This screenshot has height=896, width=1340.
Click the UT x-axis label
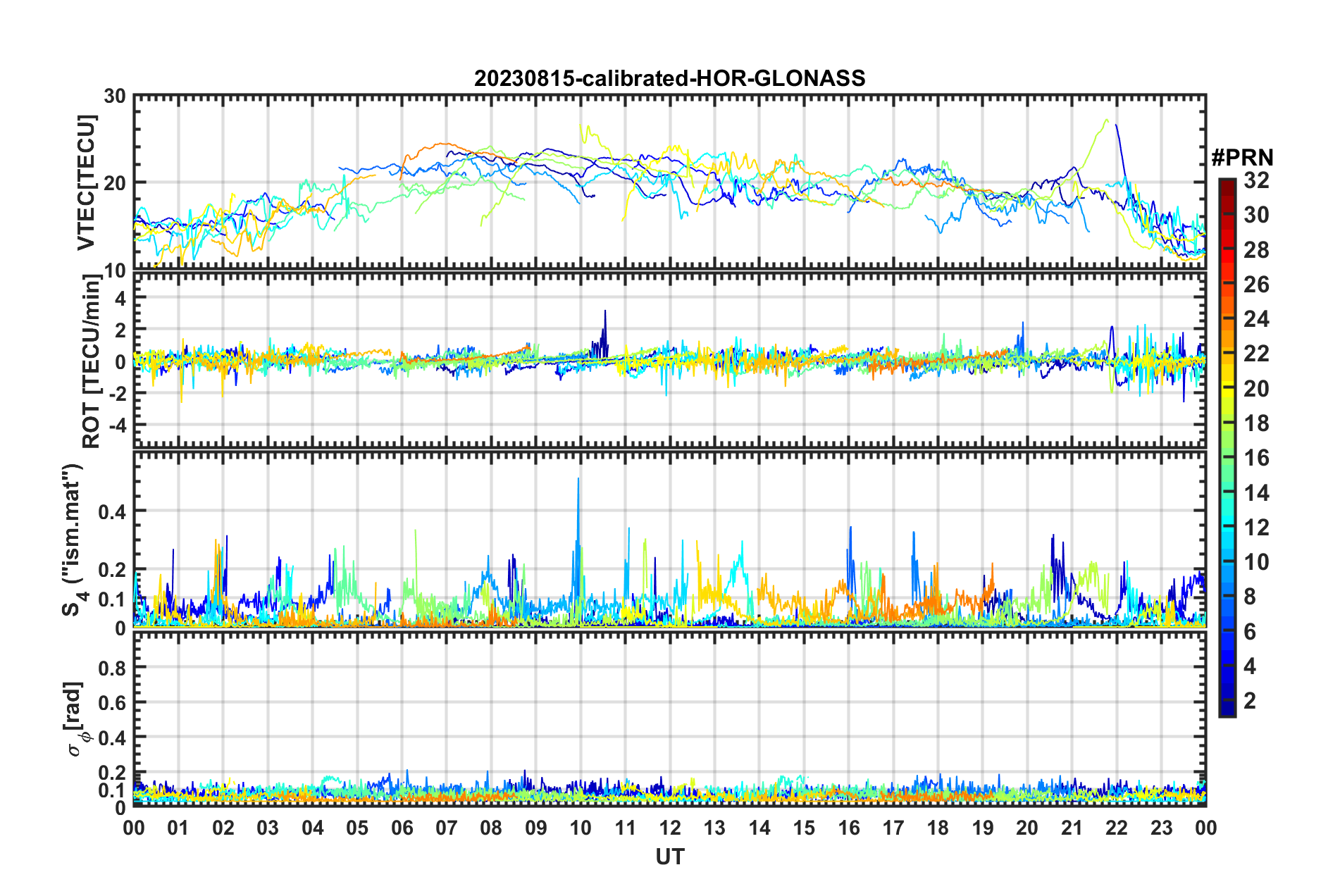click(x=669, y=857)
